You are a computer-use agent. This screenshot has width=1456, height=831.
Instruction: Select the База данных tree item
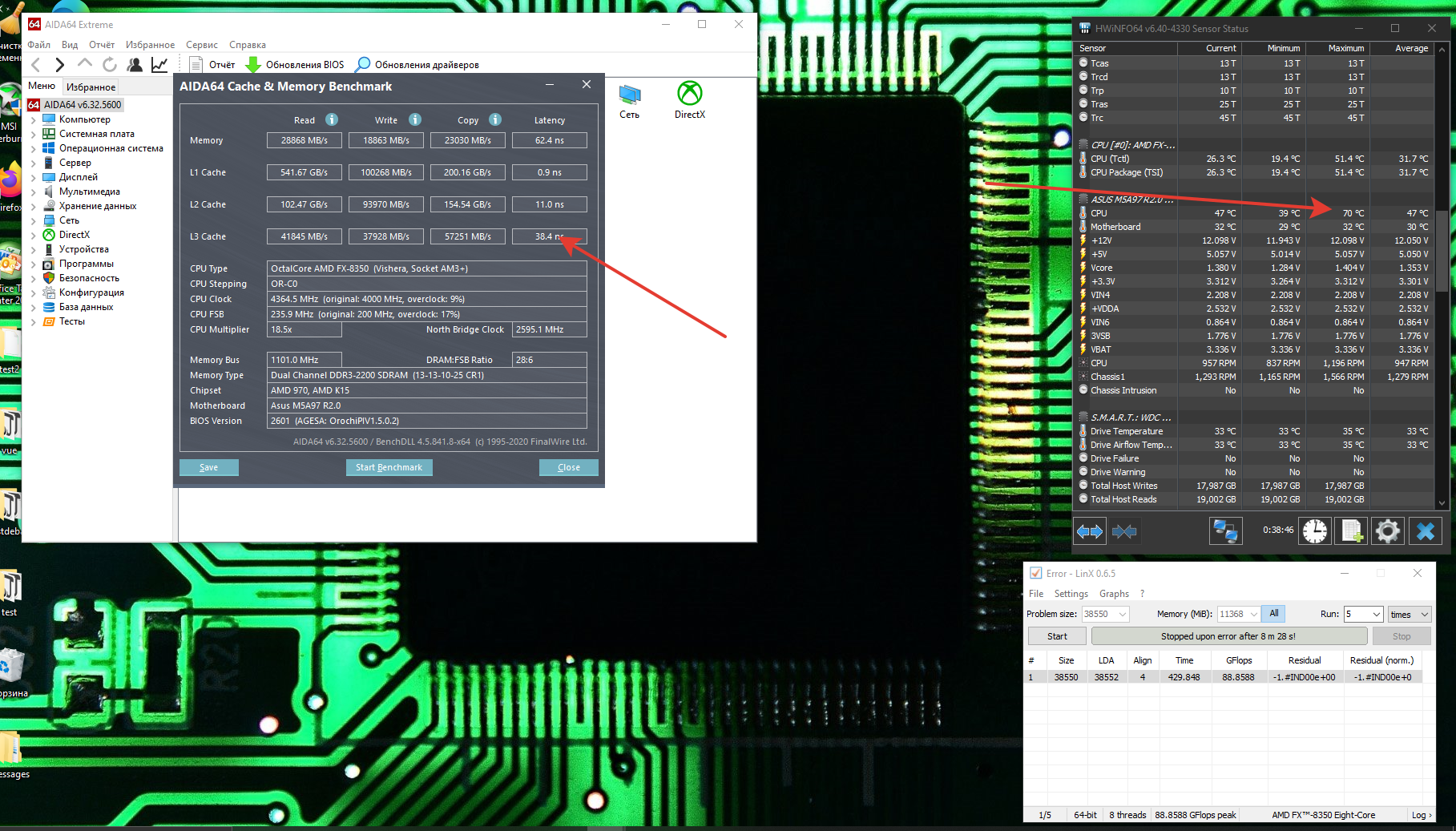(86, 307)
